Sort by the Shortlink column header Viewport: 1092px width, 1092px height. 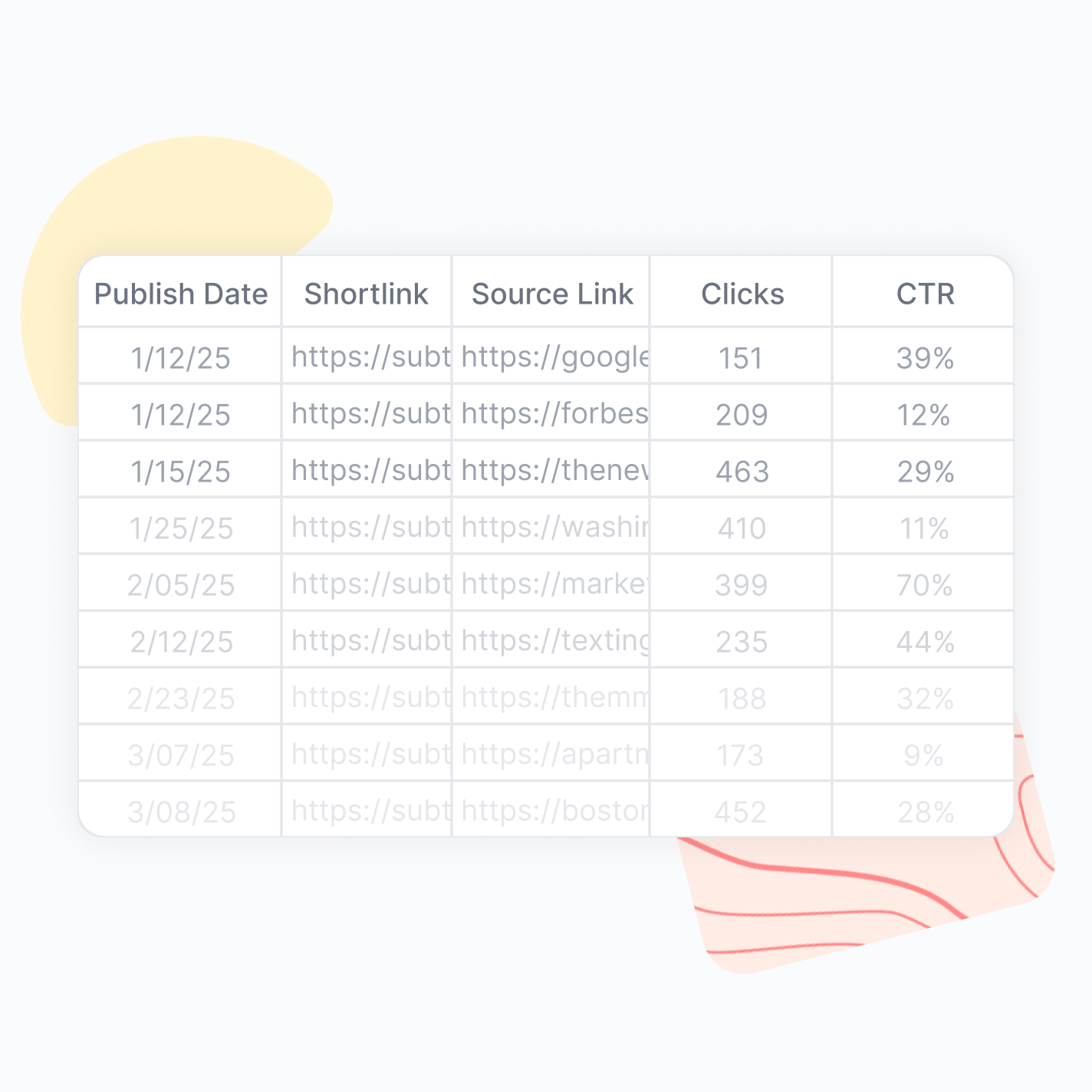(367, 294)
